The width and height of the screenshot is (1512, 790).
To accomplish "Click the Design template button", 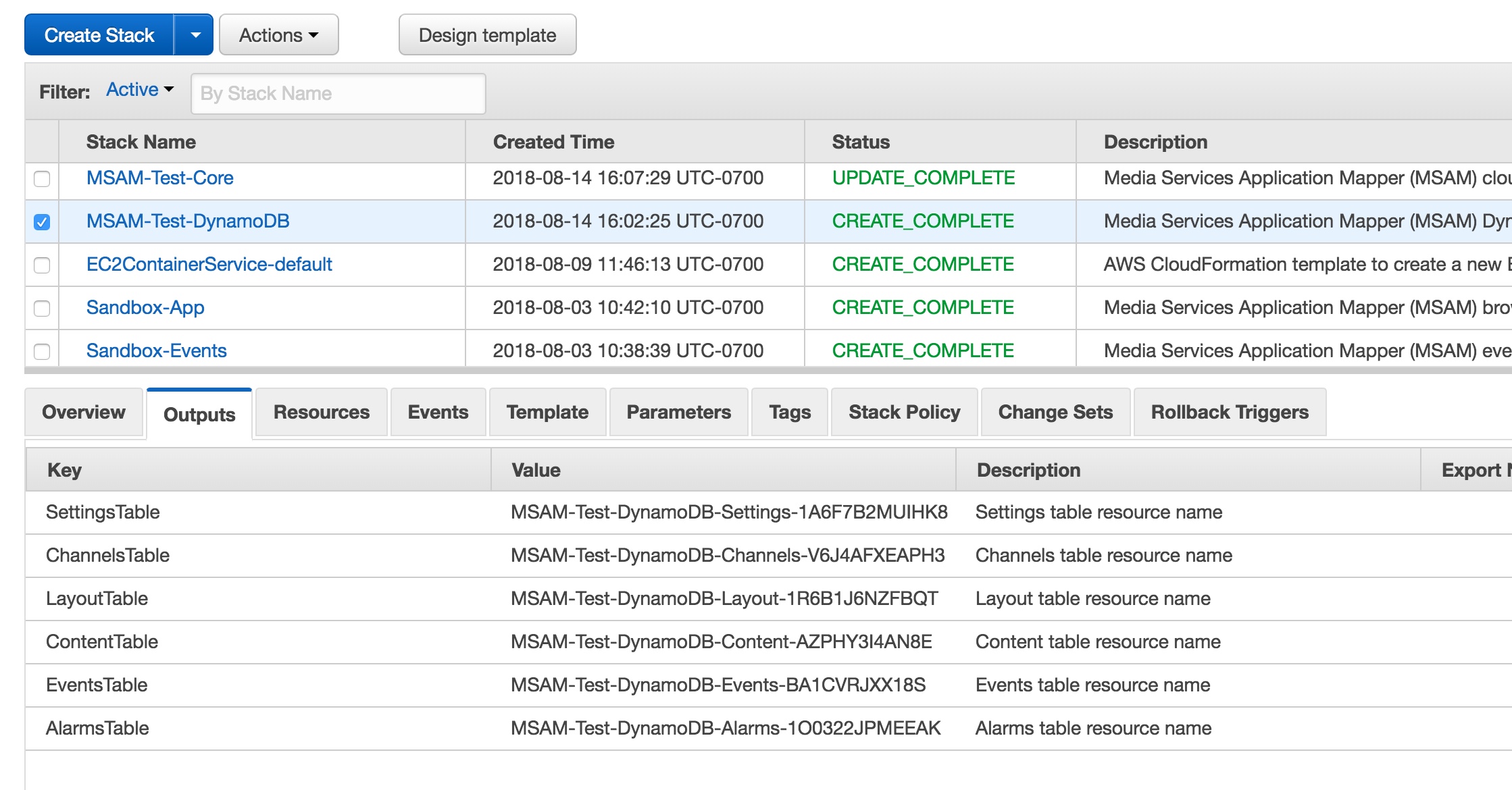I will [487, 35].
